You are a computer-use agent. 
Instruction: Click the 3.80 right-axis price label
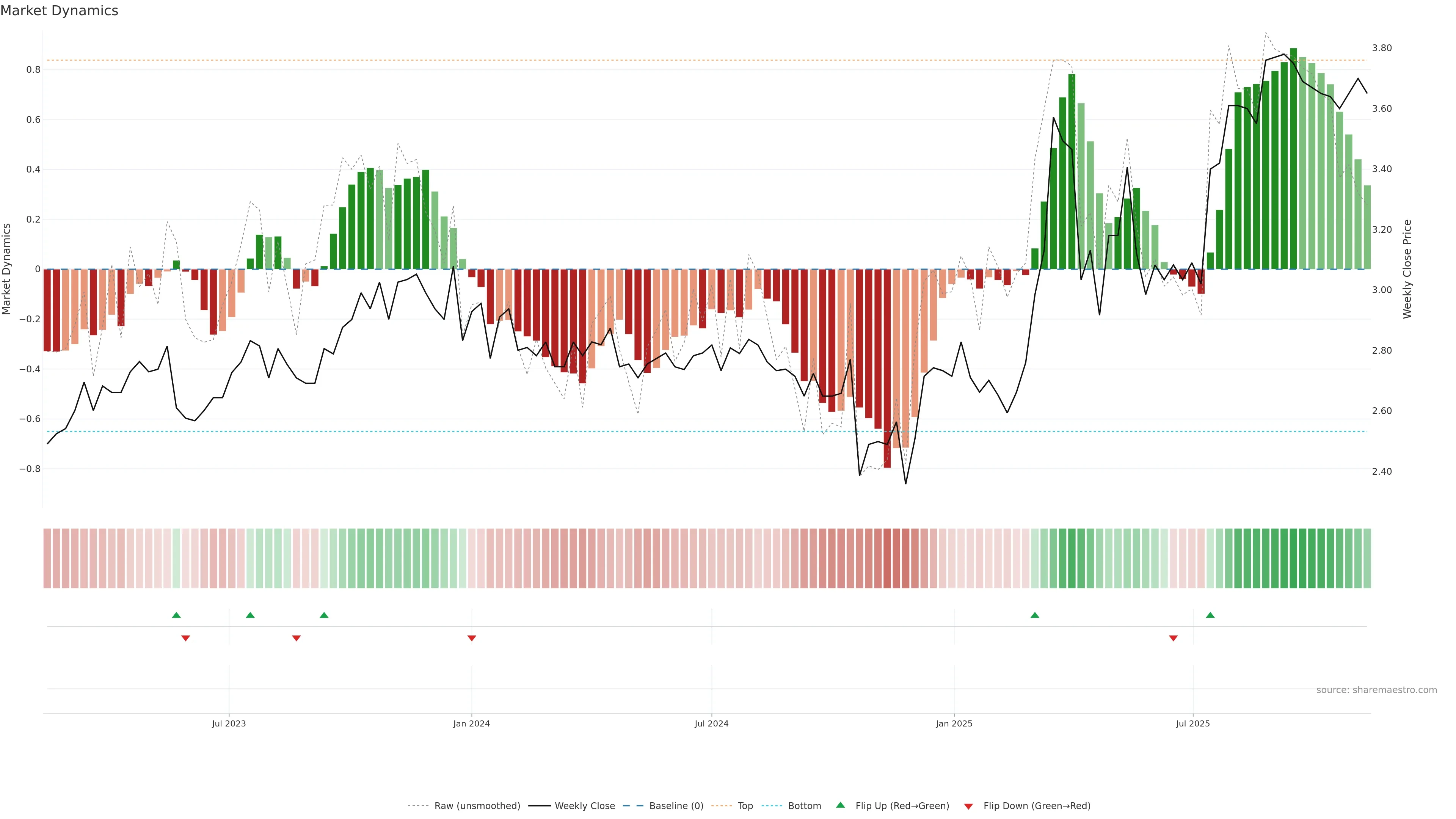[x=1381, y=48]
